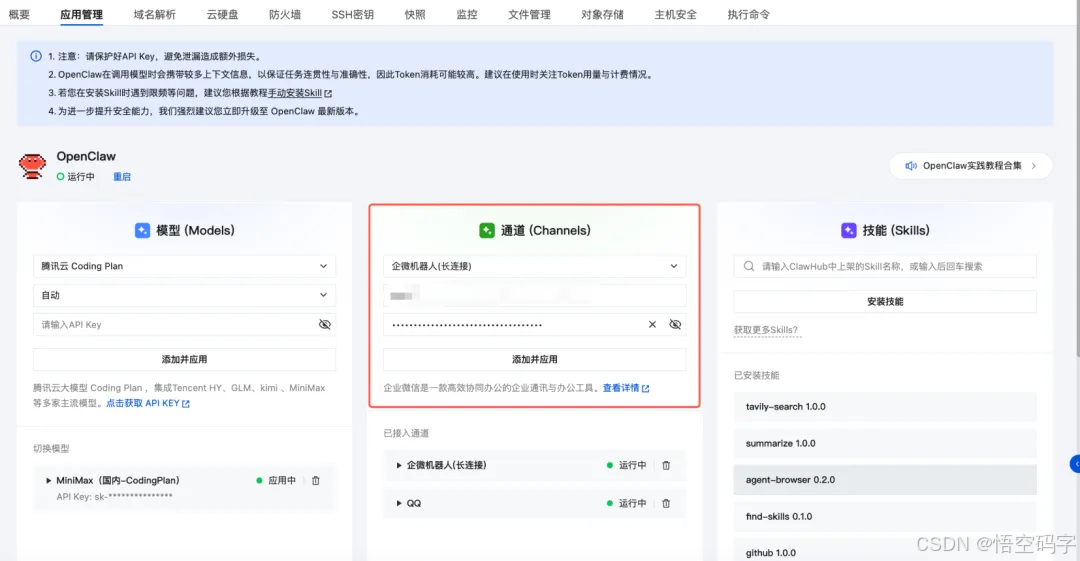Delete the MiniMax model with trash icon
The width and height of the screenshot is (1080, 561).
tap(315, 480)
